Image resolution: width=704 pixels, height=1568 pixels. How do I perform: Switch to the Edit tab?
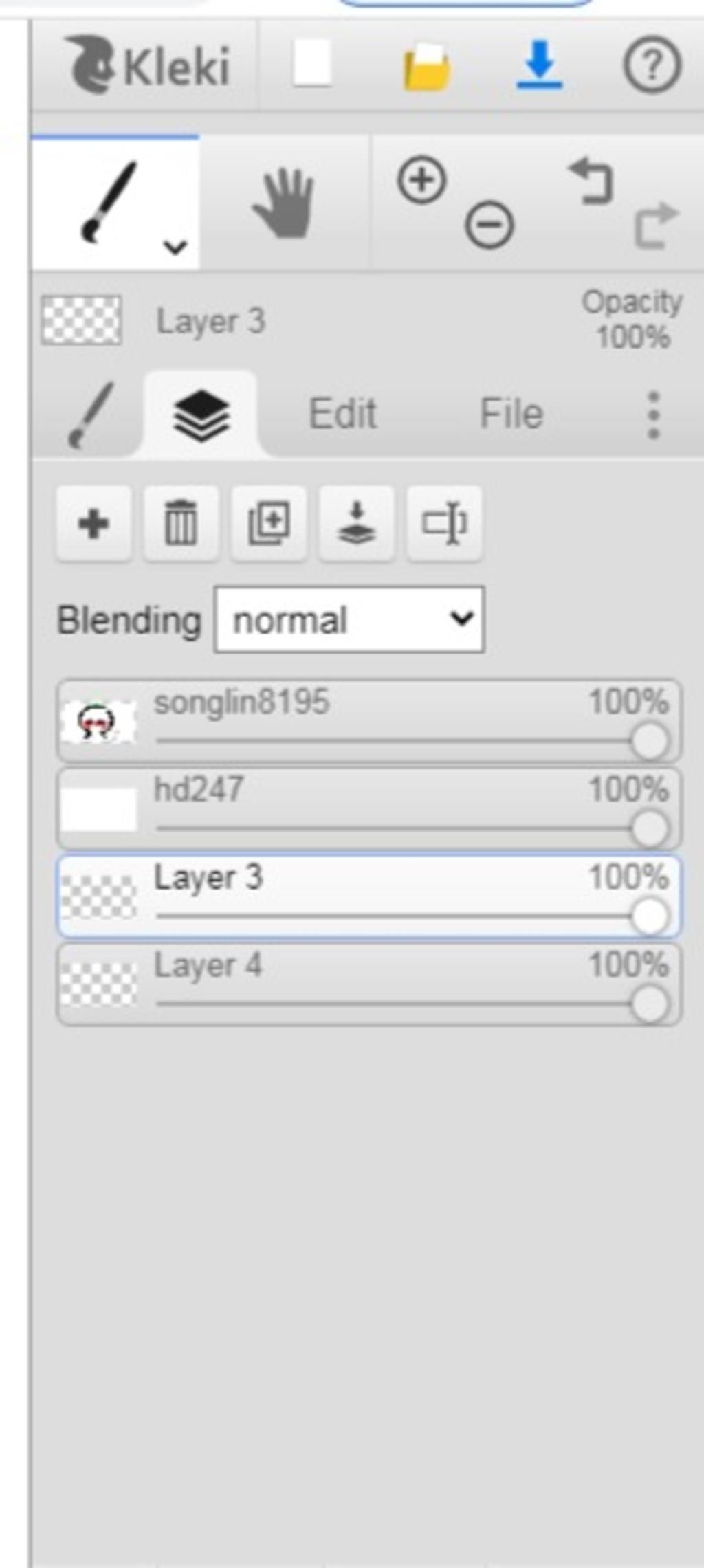342,413
